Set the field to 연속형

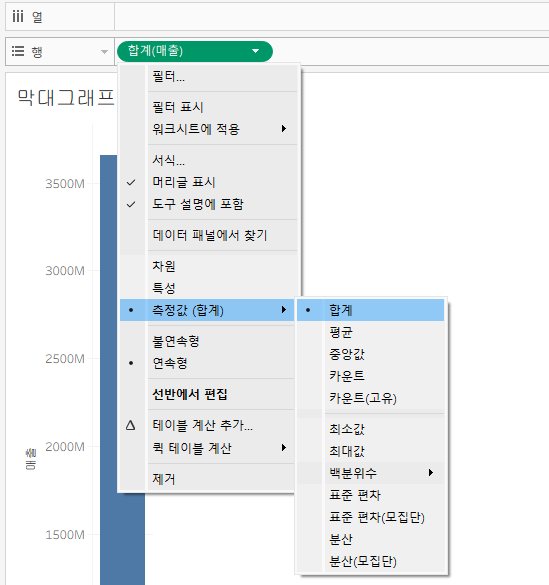(207, 363)
